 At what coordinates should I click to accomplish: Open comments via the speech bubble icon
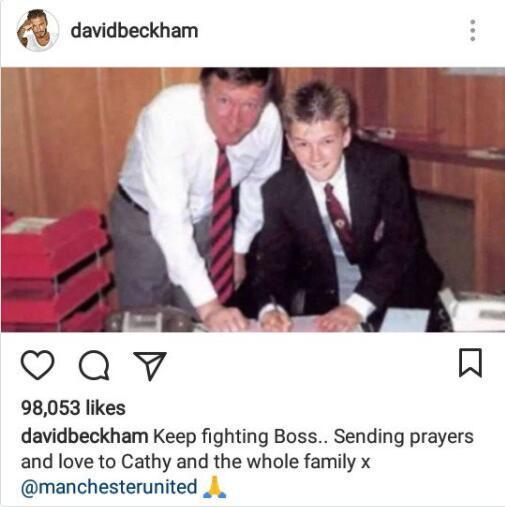(94, 365)
